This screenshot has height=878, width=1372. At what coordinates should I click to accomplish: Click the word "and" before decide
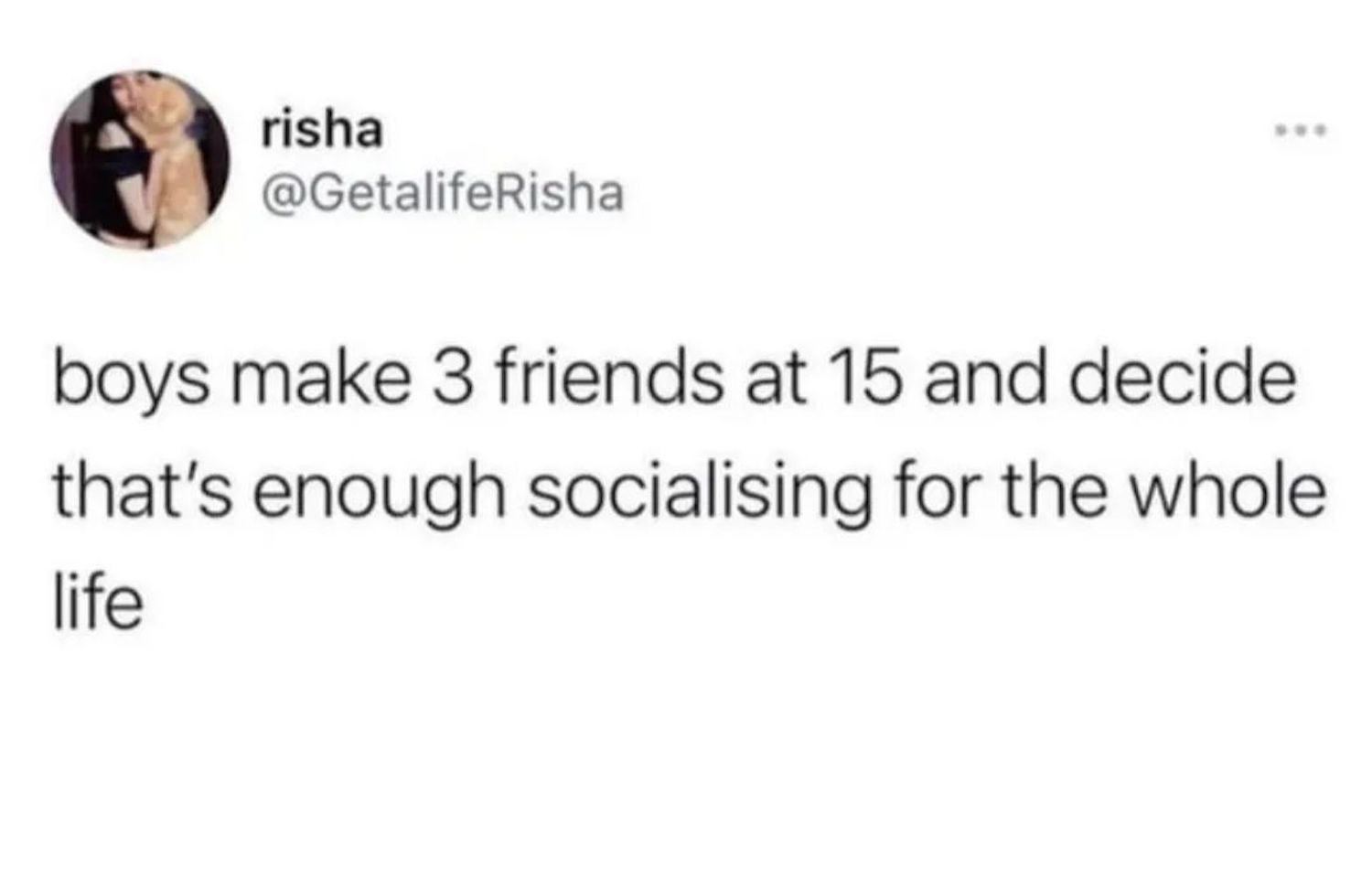(x=983, y=380)
